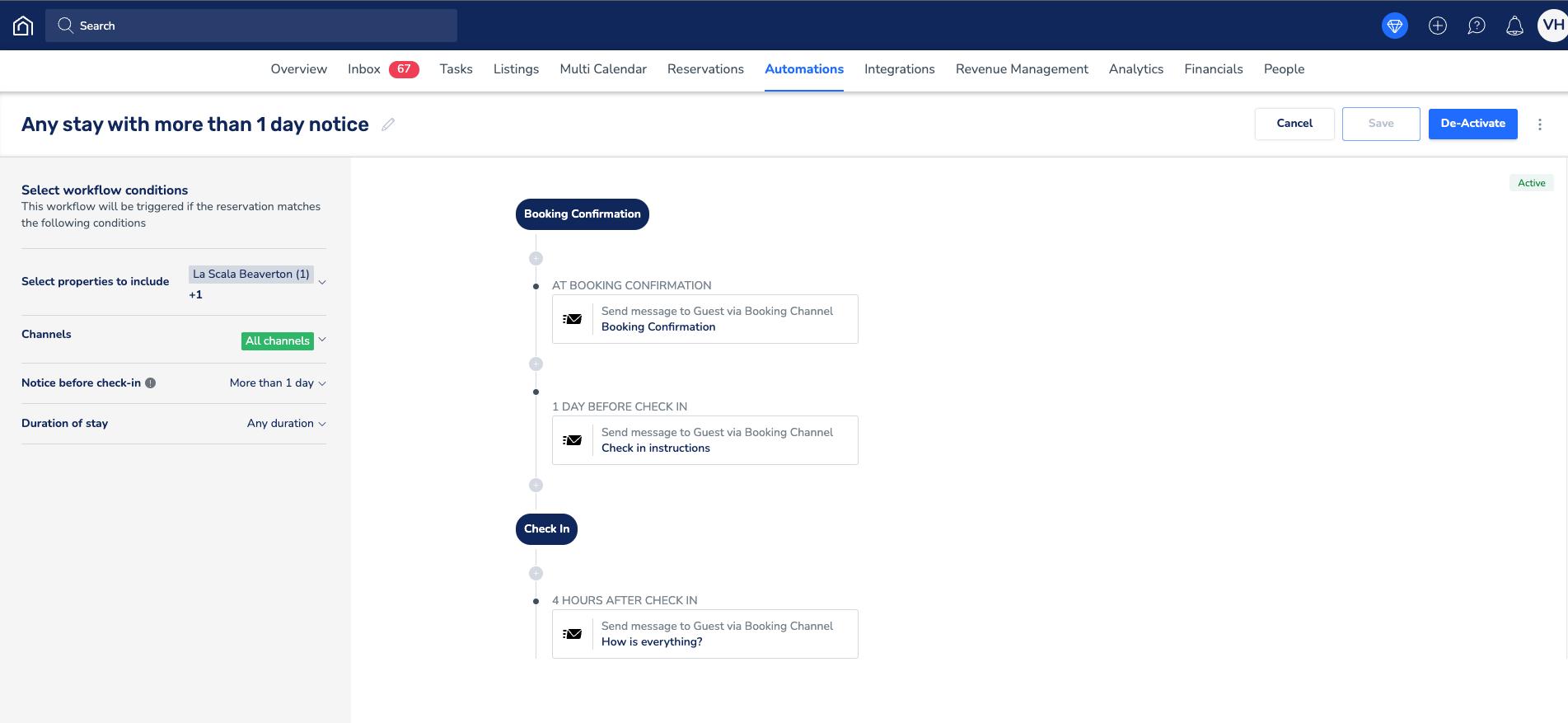Go to the home icon
Viewport: 1568px width, 723px height.
click(23, 26)
